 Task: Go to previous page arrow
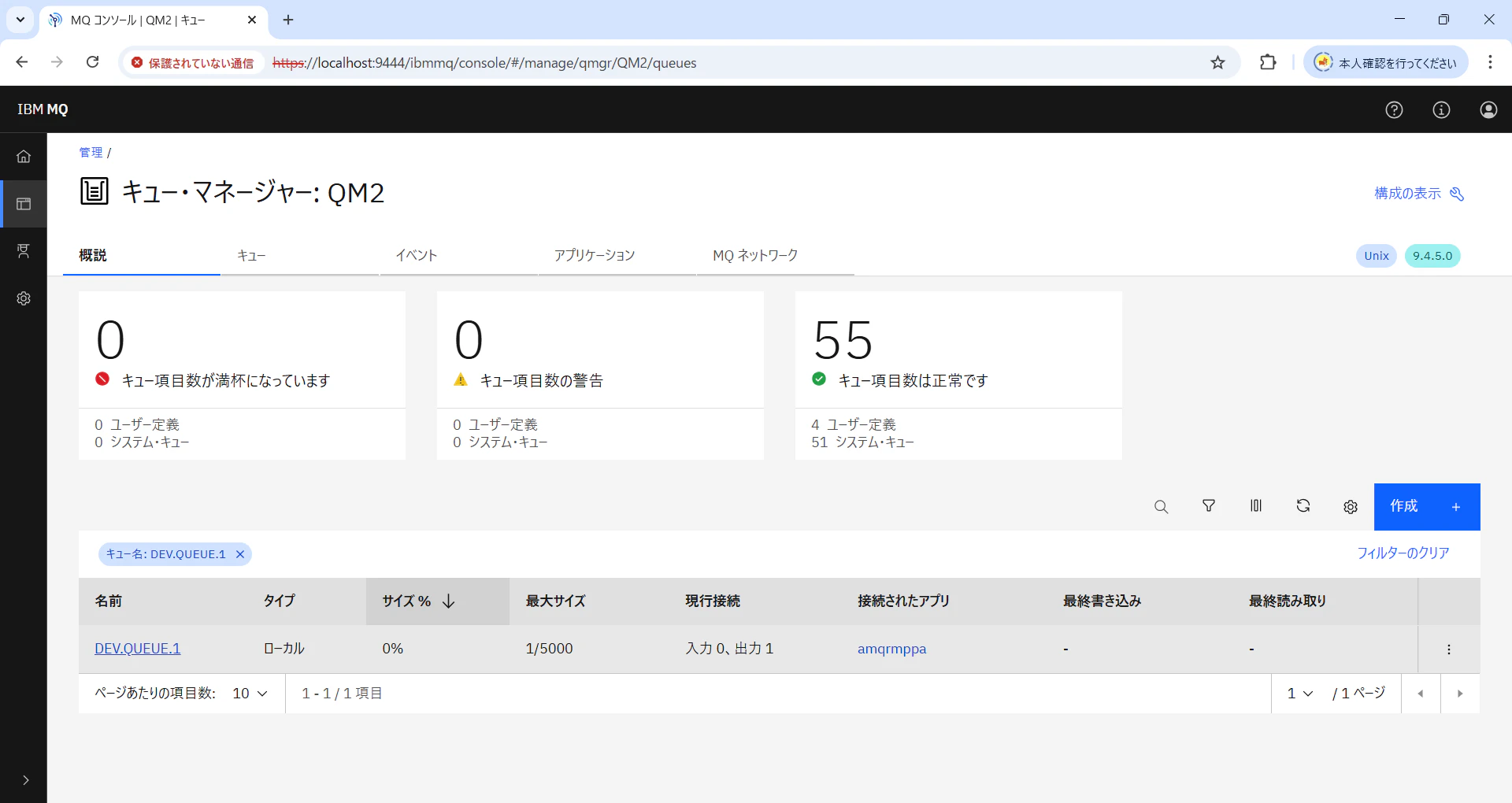point(1421,694)
